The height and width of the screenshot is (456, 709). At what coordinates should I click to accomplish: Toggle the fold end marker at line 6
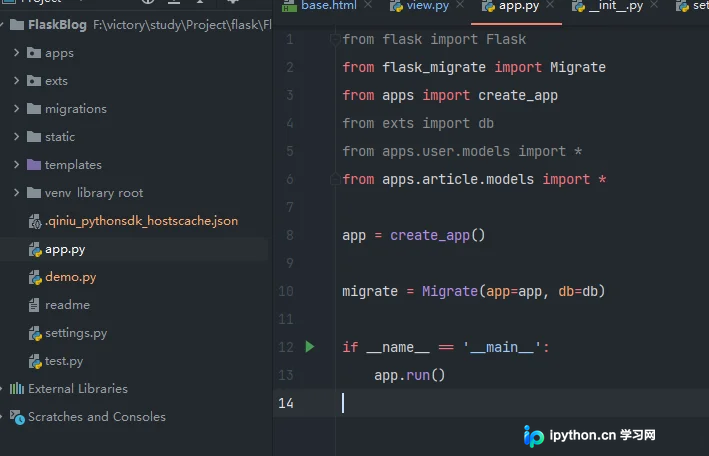coord(335,180)
